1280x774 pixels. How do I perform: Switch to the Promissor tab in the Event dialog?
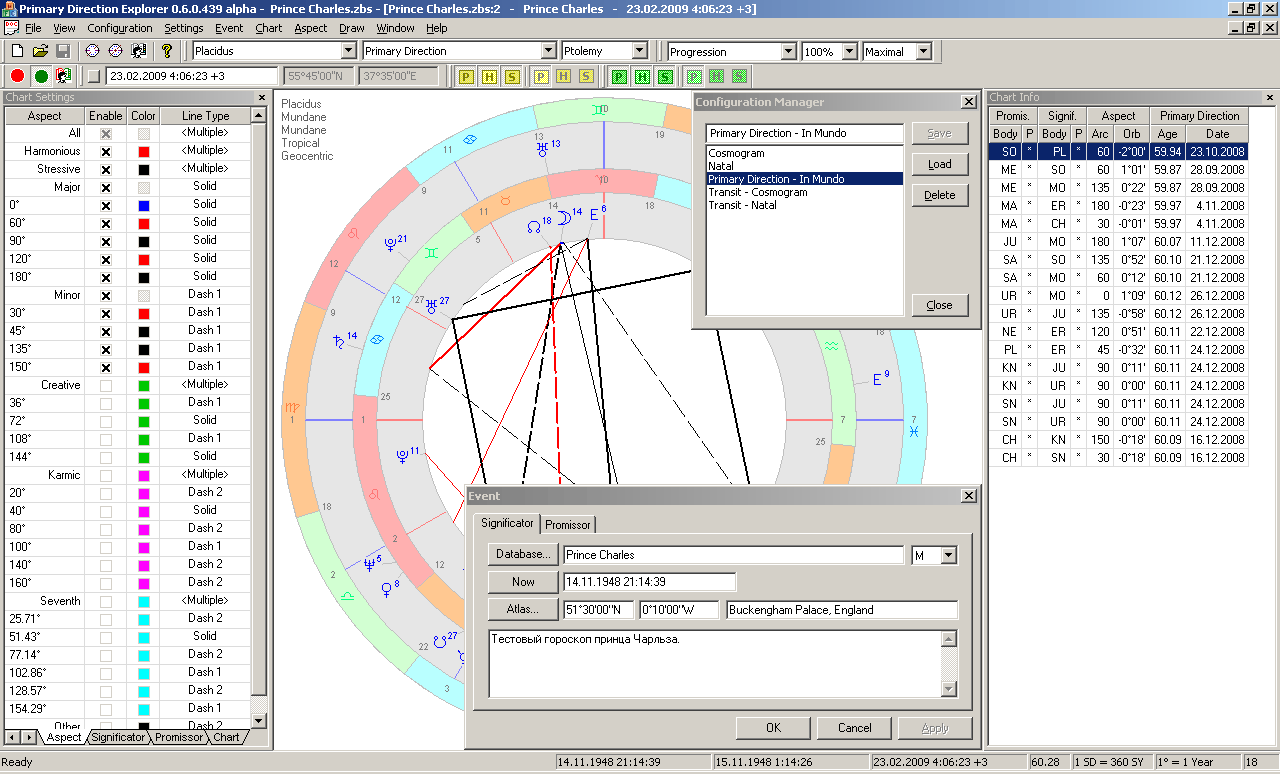click(x=567, y=524)
